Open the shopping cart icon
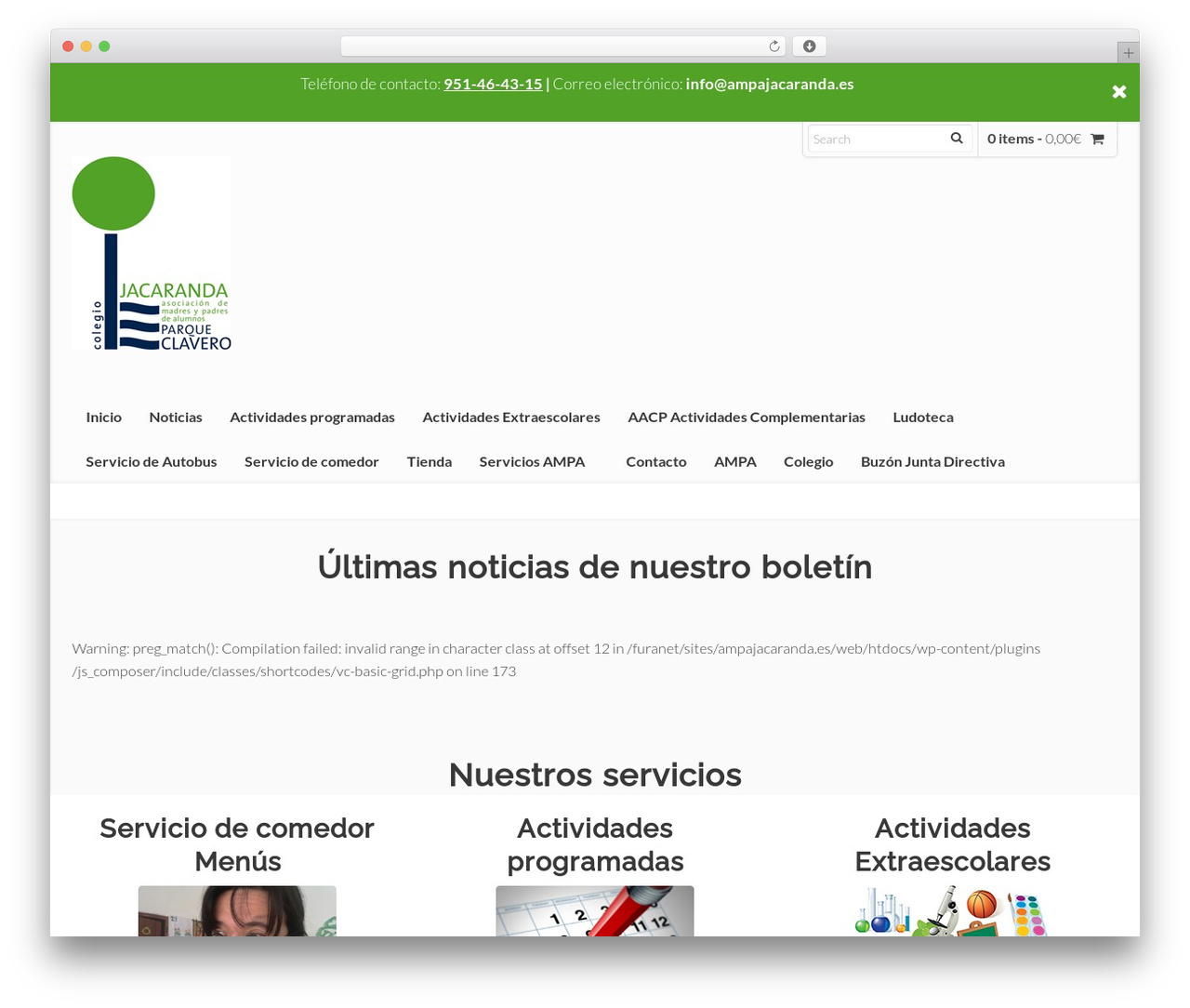This screenshot has height=1008, width=1190. coord(1097,139)
